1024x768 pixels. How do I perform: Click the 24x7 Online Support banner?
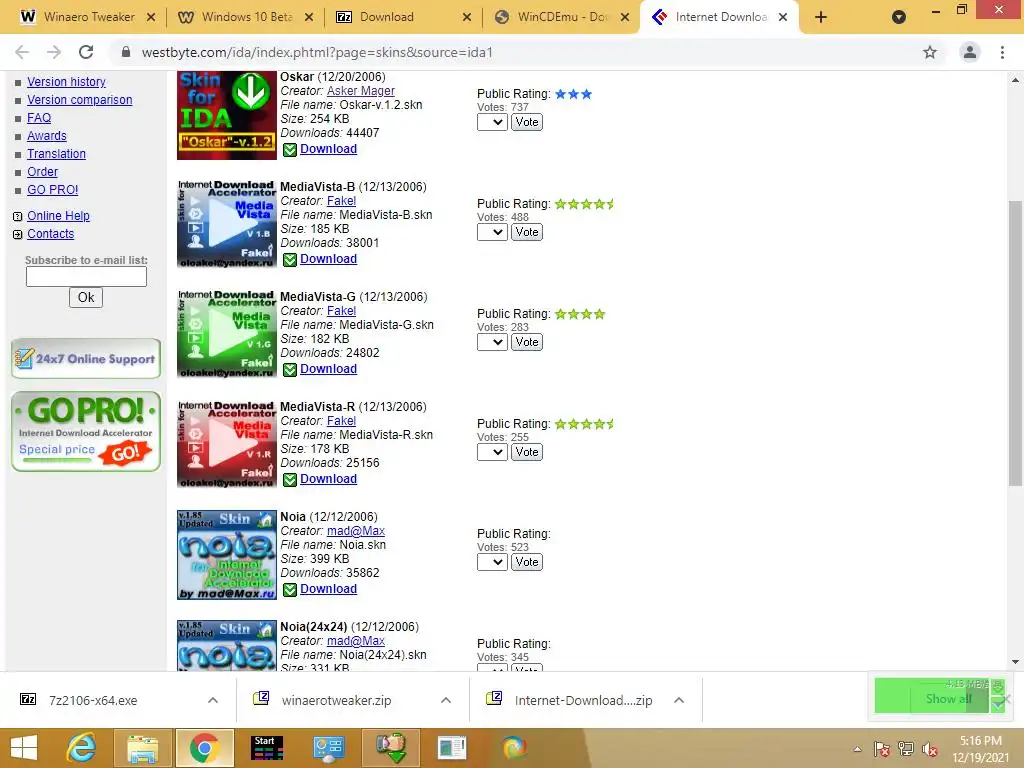[x=86, y=359]
